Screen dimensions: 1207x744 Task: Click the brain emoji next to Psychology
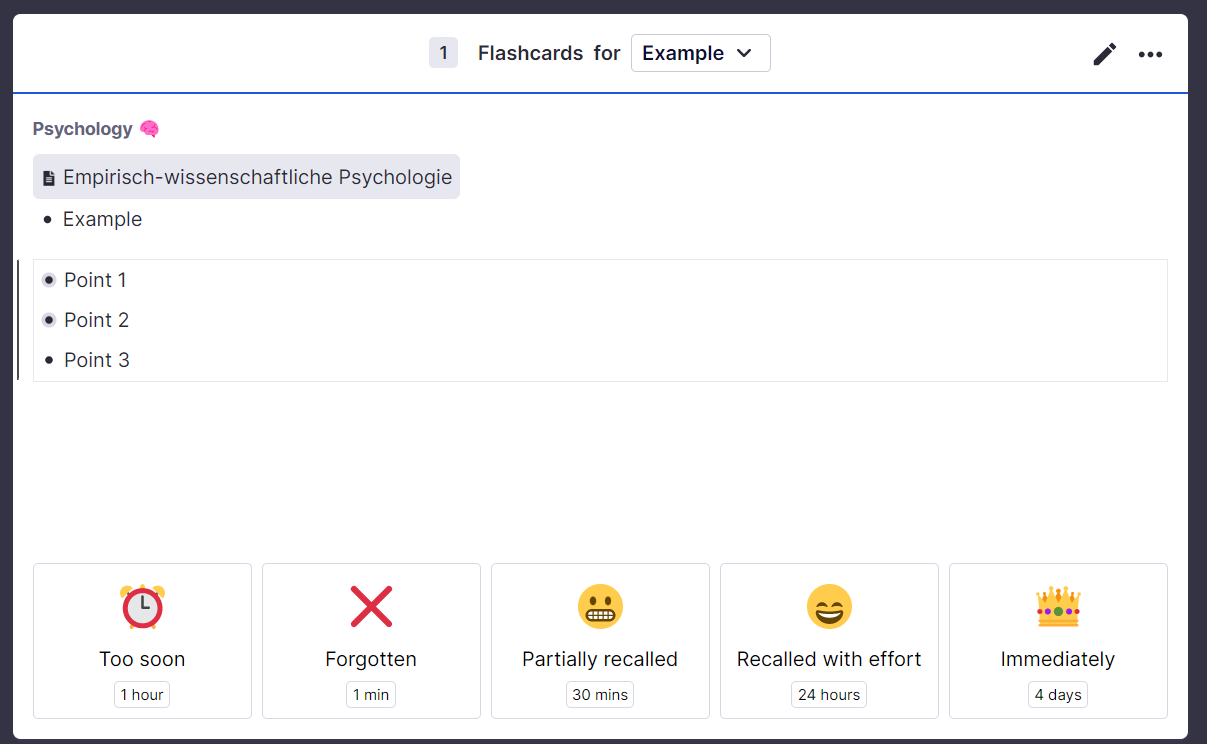(x=149, y=129)
